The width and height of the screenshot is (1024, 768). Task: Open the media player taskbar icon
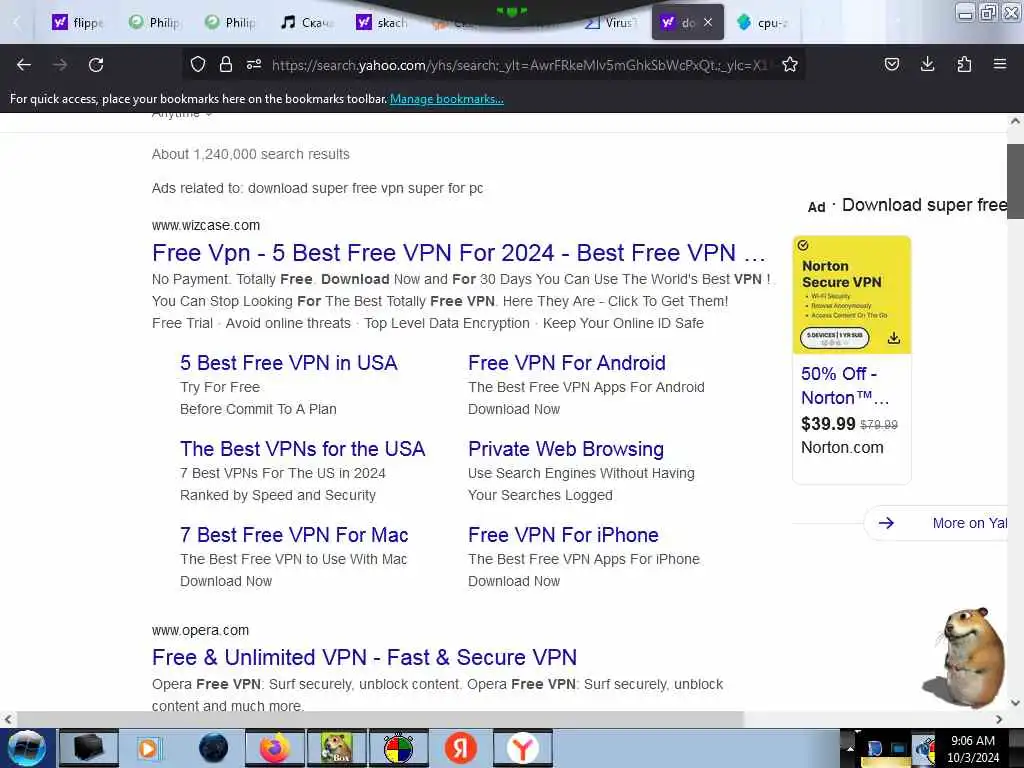148,748
